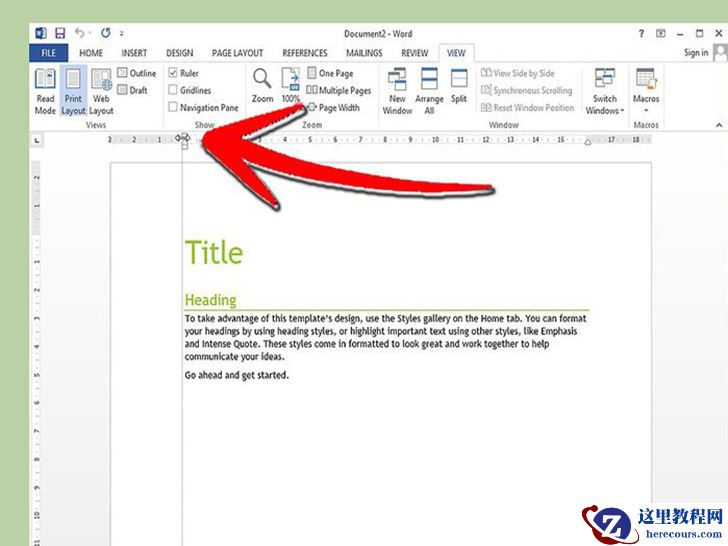Click View Side by Side

click(518, 73)
